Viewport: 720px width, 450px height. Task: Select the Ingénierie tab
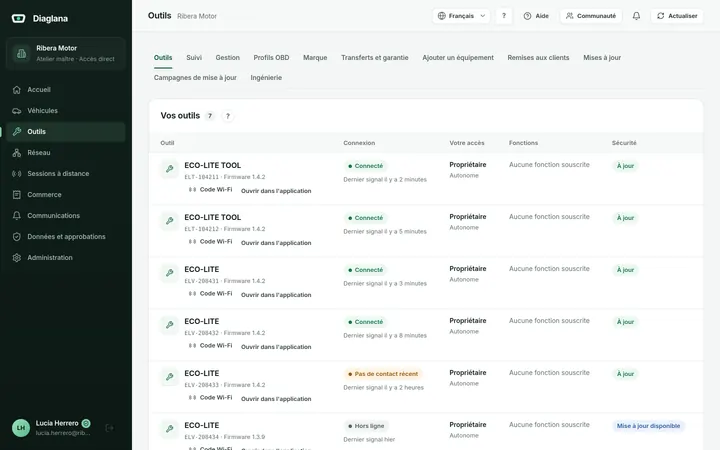266,78
